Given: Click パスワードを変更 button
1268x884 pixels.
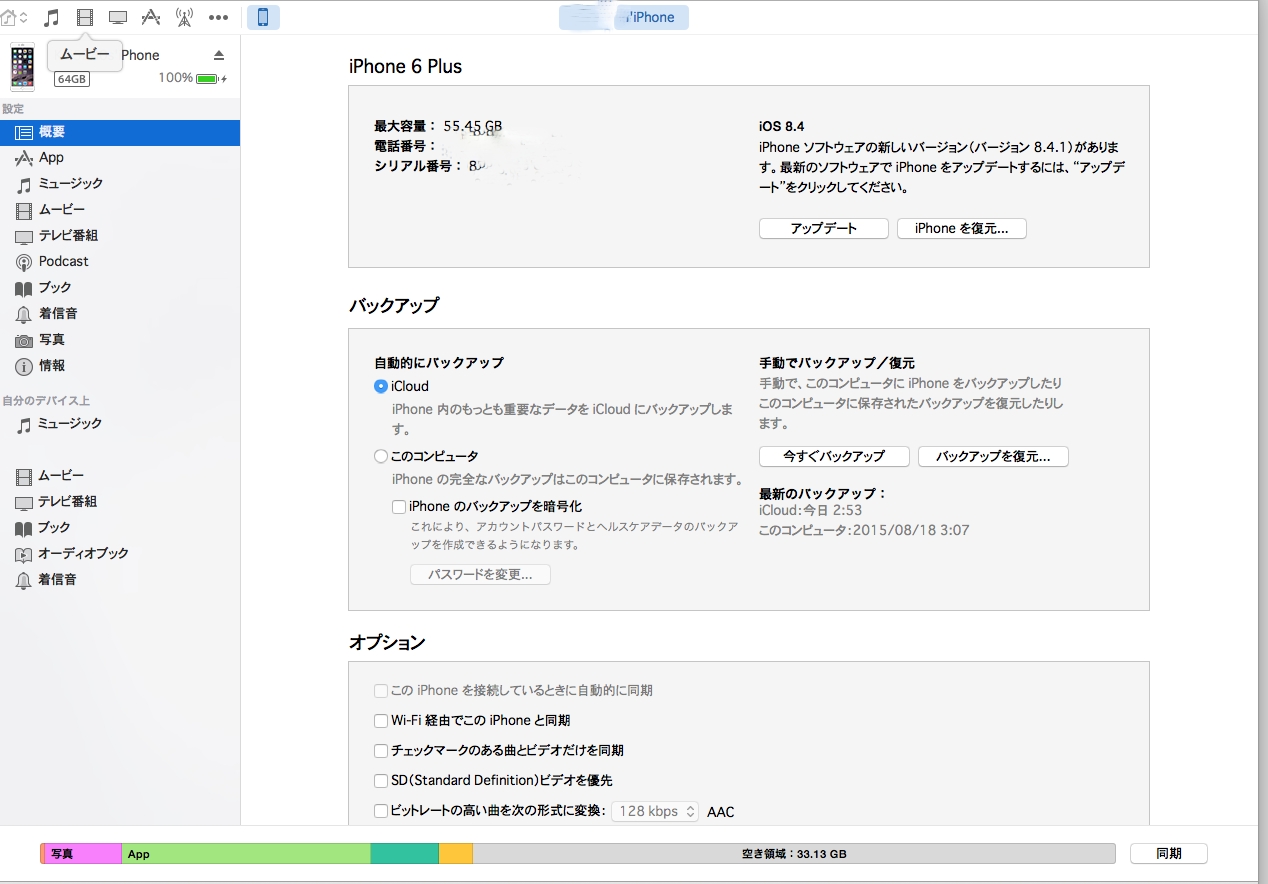Looking at the screenshot, I should point(480,575).
